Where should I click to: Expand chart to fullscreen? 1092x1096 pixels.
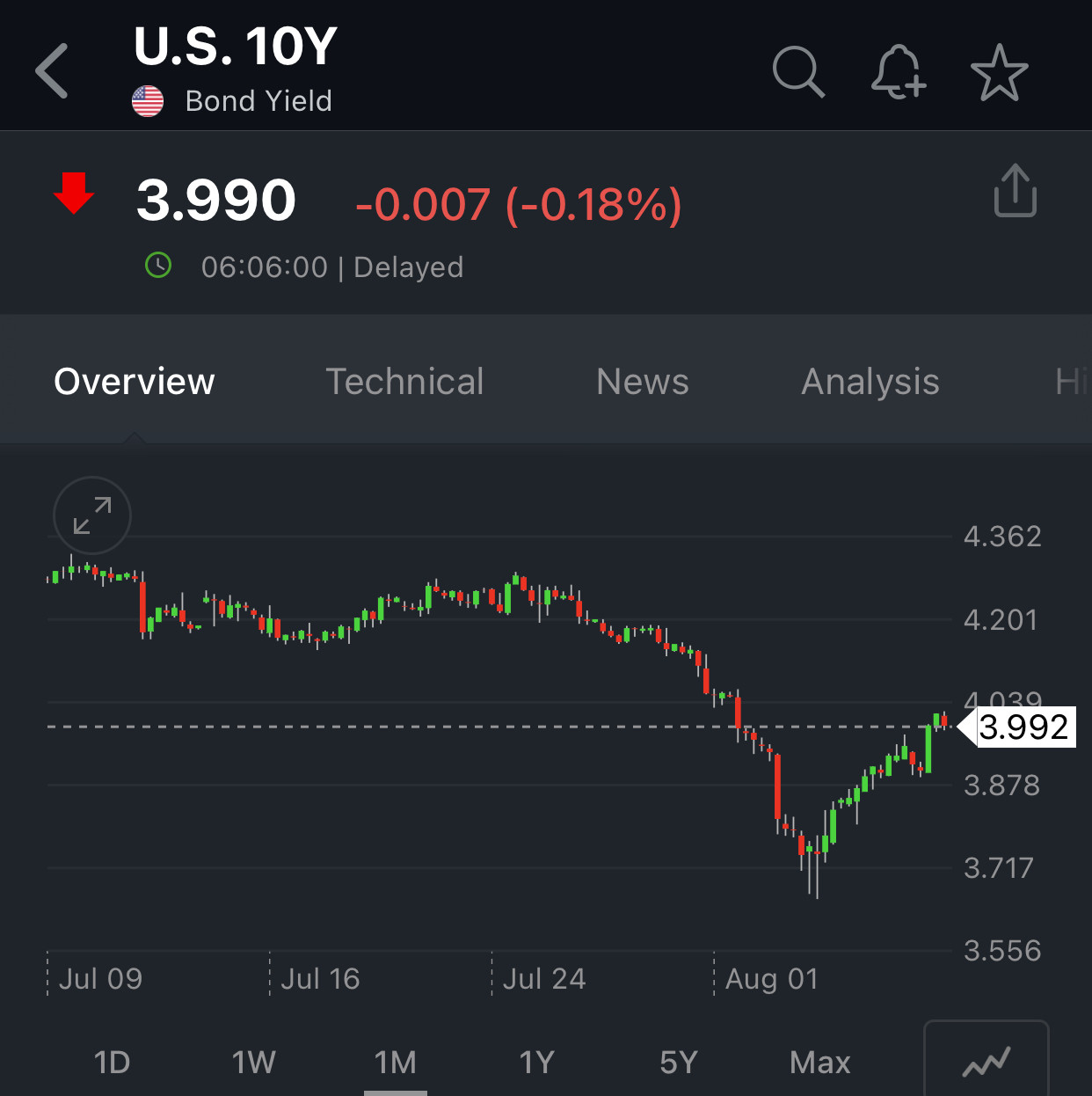pos(92,515)
